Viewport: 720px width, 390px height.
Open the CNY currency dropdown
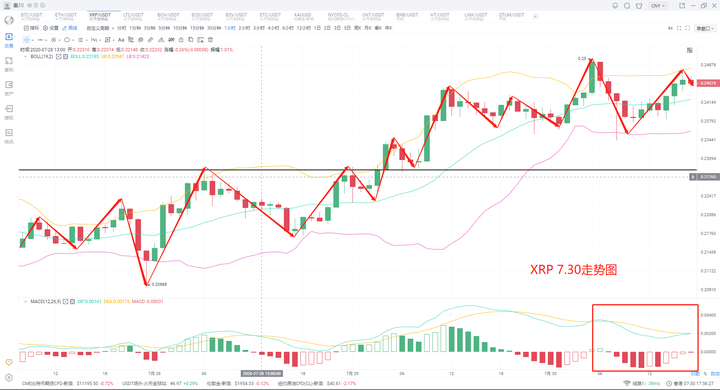point(658,6)
